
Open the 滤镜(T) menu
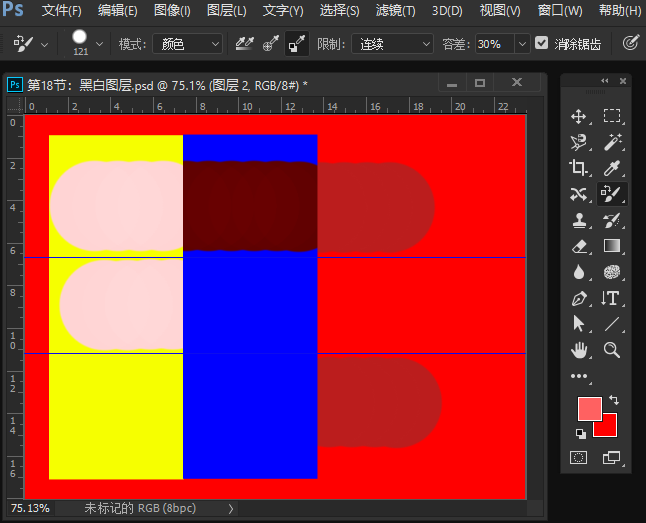tap(396, 10)
